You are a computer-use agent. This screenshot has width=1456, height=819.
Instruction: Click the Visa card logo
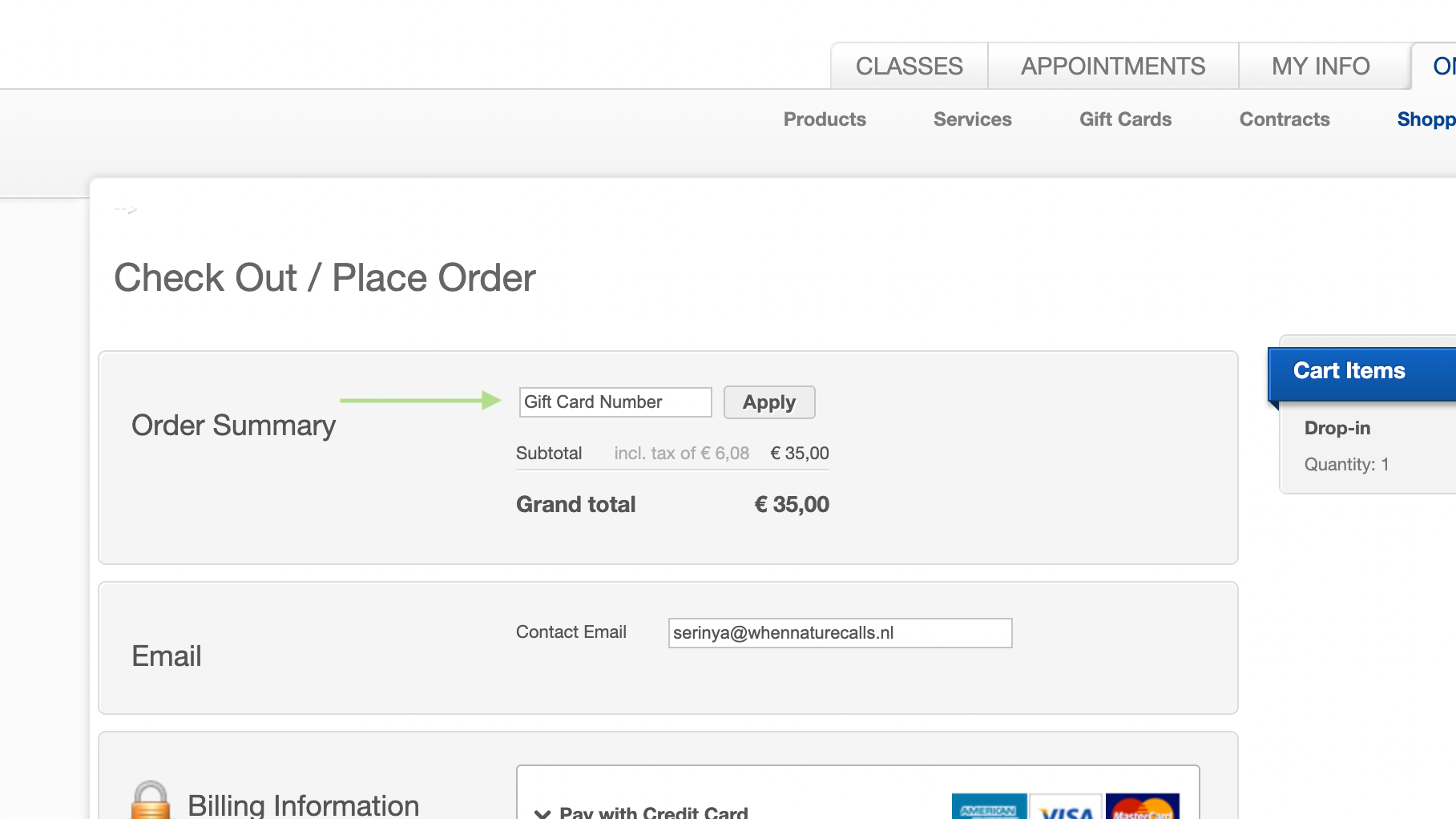(x=1066, y=808)
